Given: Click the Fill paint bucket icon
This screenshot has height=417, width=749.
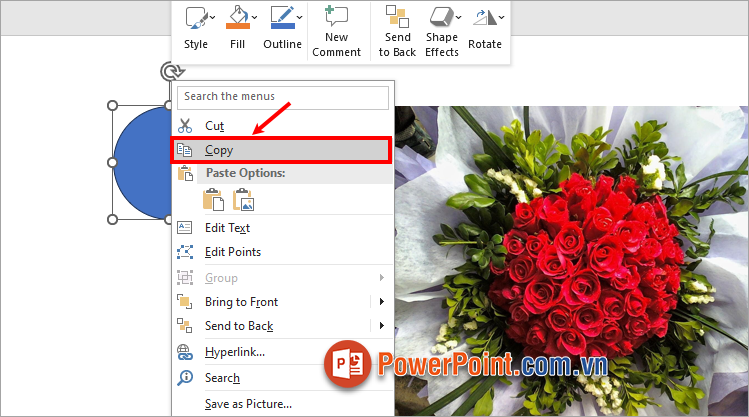Looking at the screenshot, I should [237, 14].
